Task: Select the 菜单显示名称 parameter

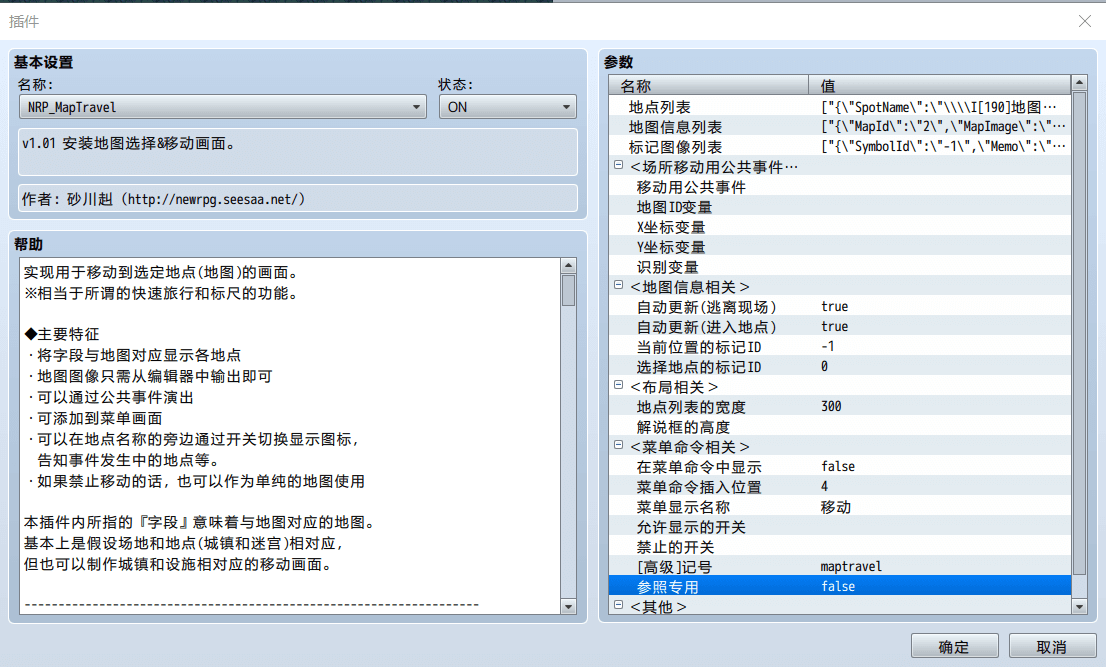Action: click(x=839, y=507)
